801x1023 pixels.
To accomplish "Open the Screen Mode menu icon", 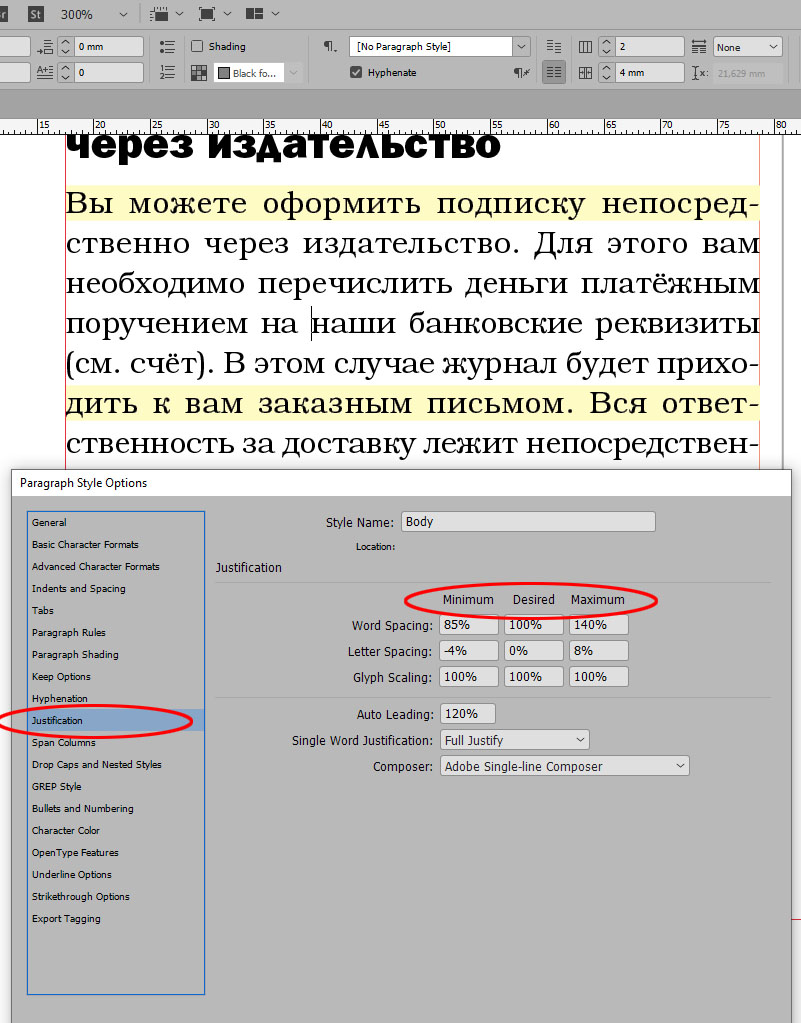I will [x=214, y=14].
